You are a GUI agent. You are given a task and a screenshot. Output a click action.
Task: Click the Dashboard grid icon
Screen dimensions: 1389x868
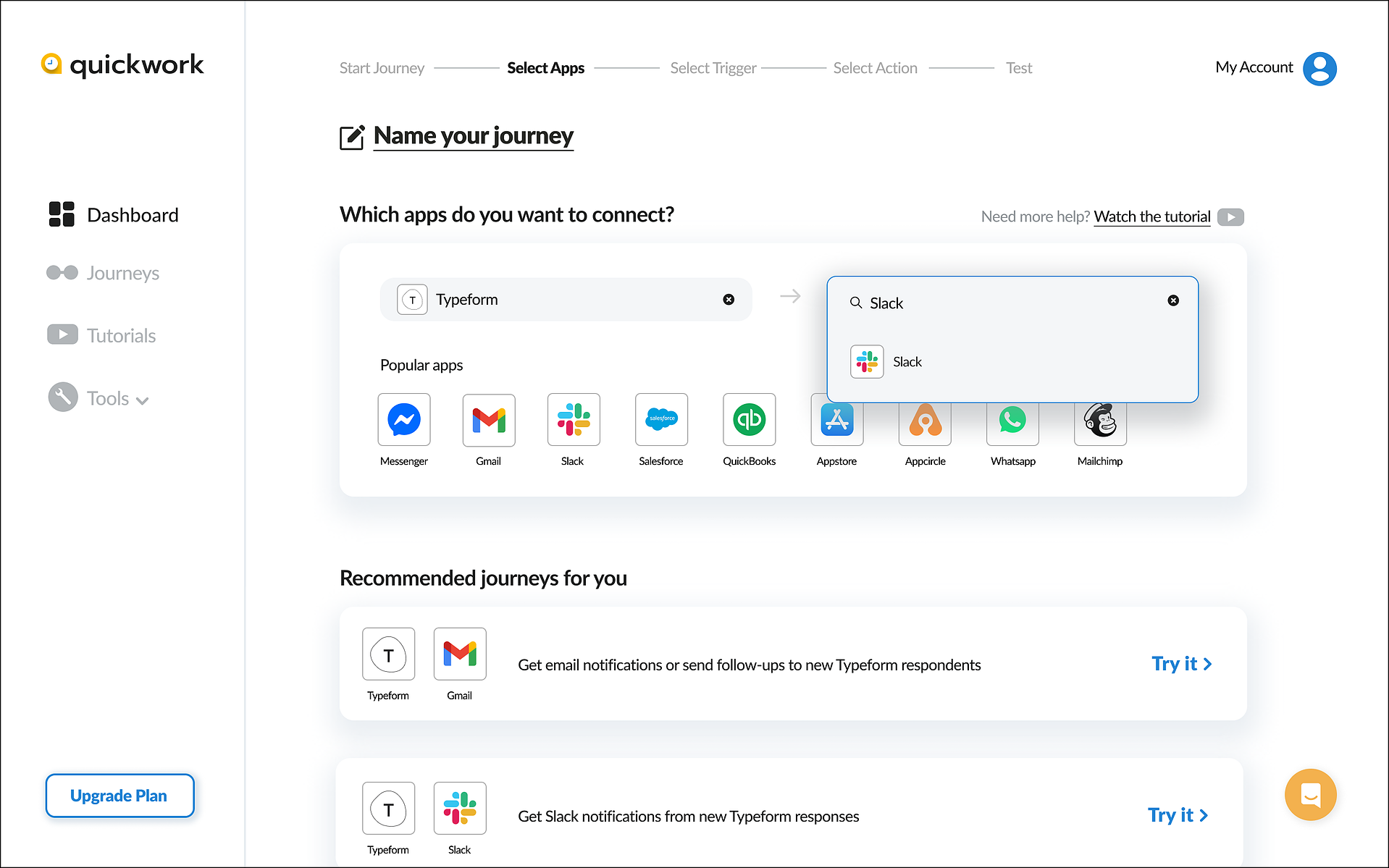[62, 214]
